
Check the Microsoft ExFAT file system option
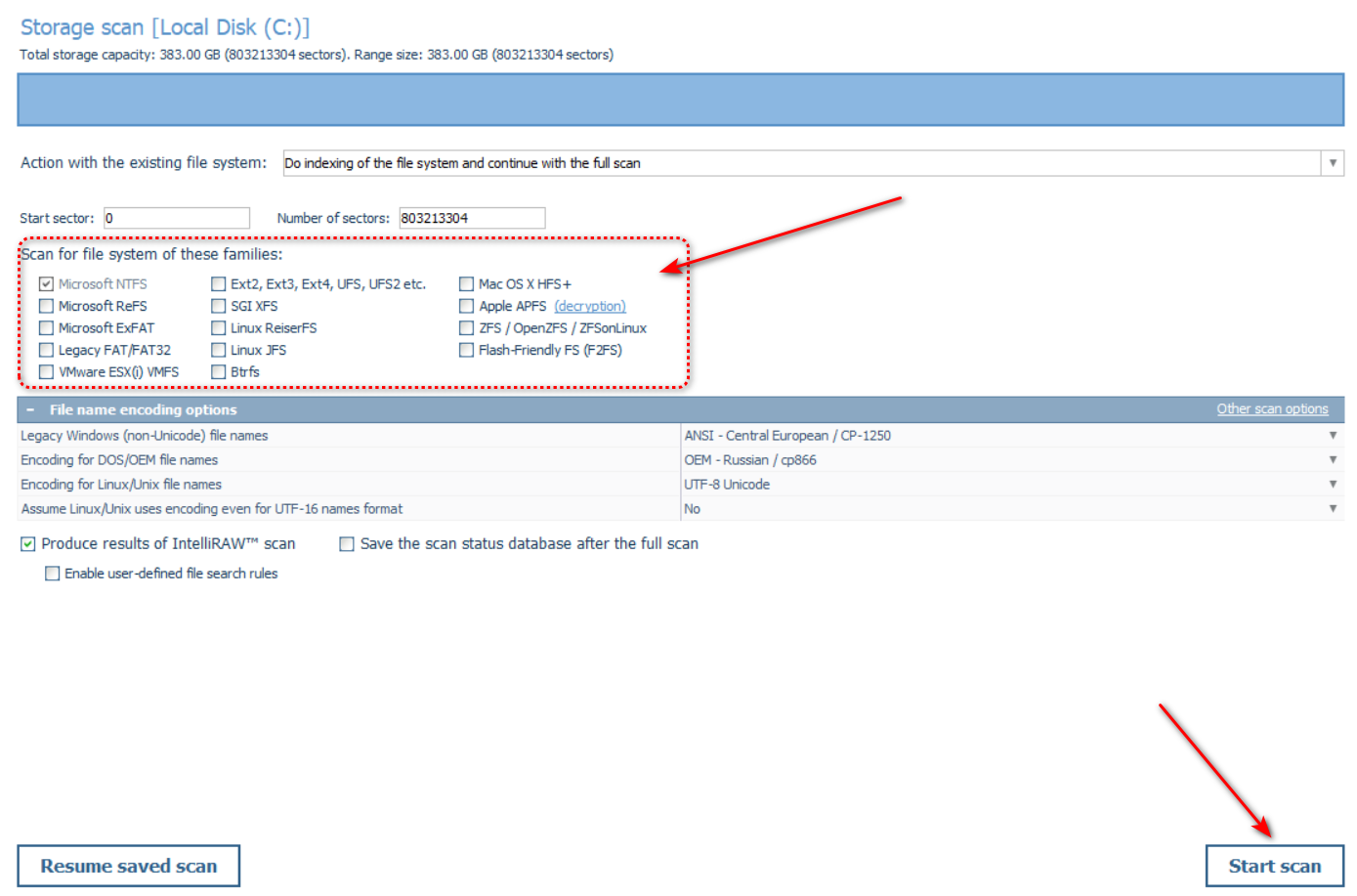click(x=46, y=328)
